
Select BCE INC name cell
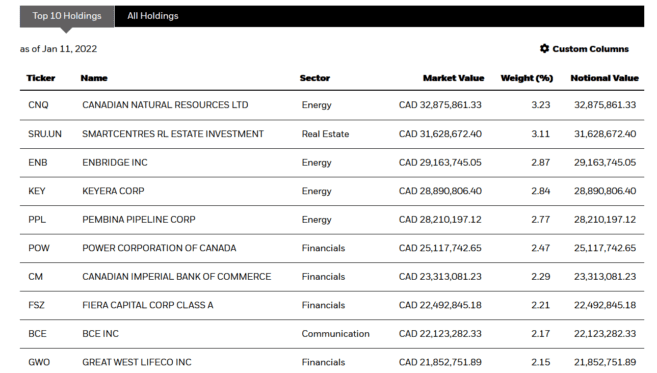click(x=101, y=334)
